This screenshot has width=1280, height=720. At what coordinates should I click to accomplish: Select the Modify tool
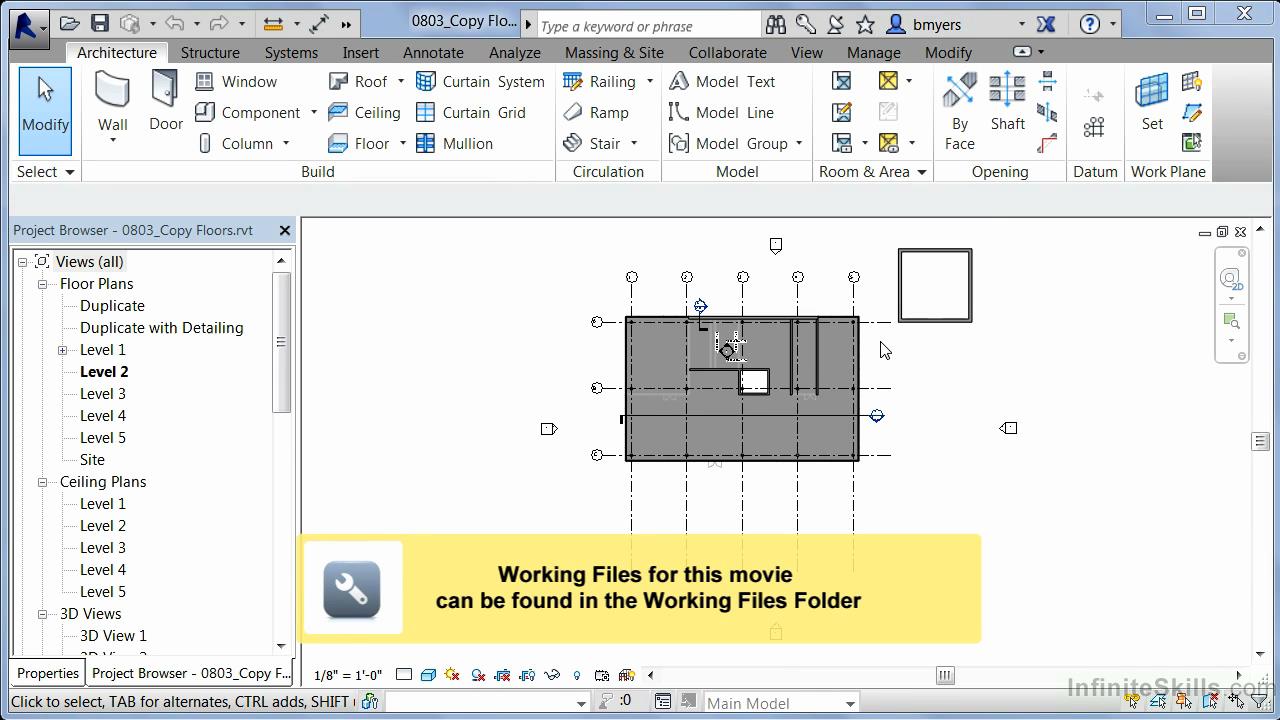point(45,110)
